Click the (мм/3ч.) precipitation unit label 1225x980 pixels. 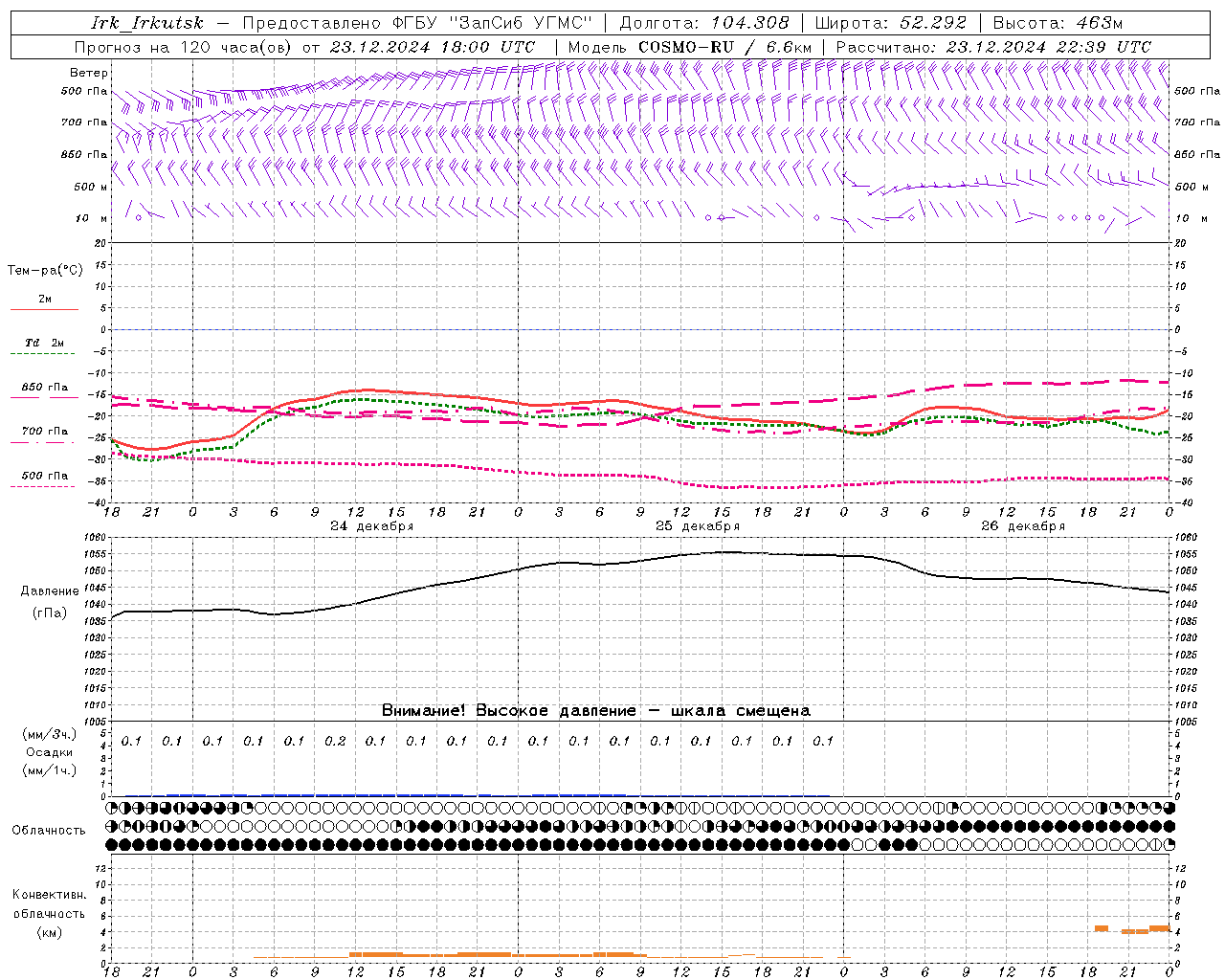point(50,735)
